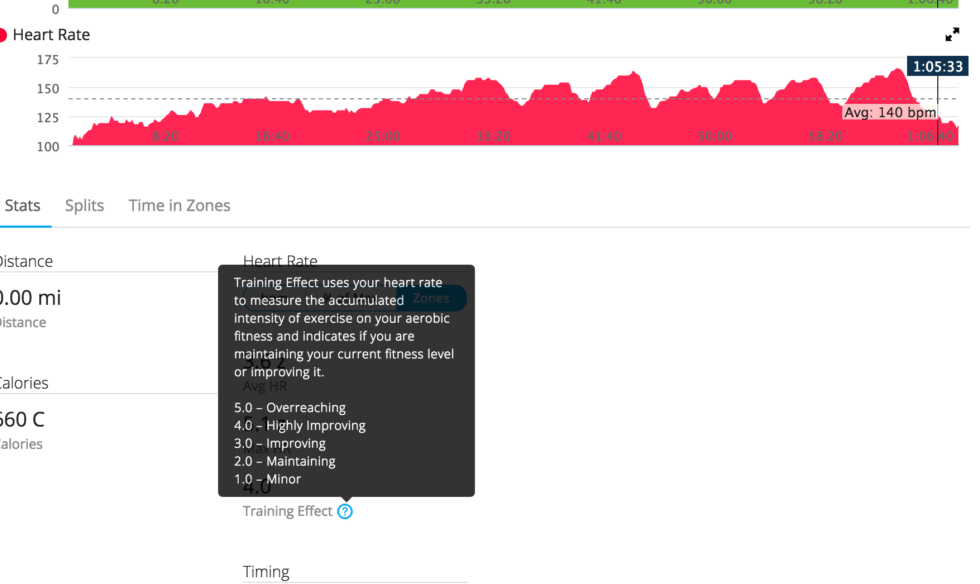Click the Calories section heading
This screenshot has width=980, height=584.
pos(23,383)
